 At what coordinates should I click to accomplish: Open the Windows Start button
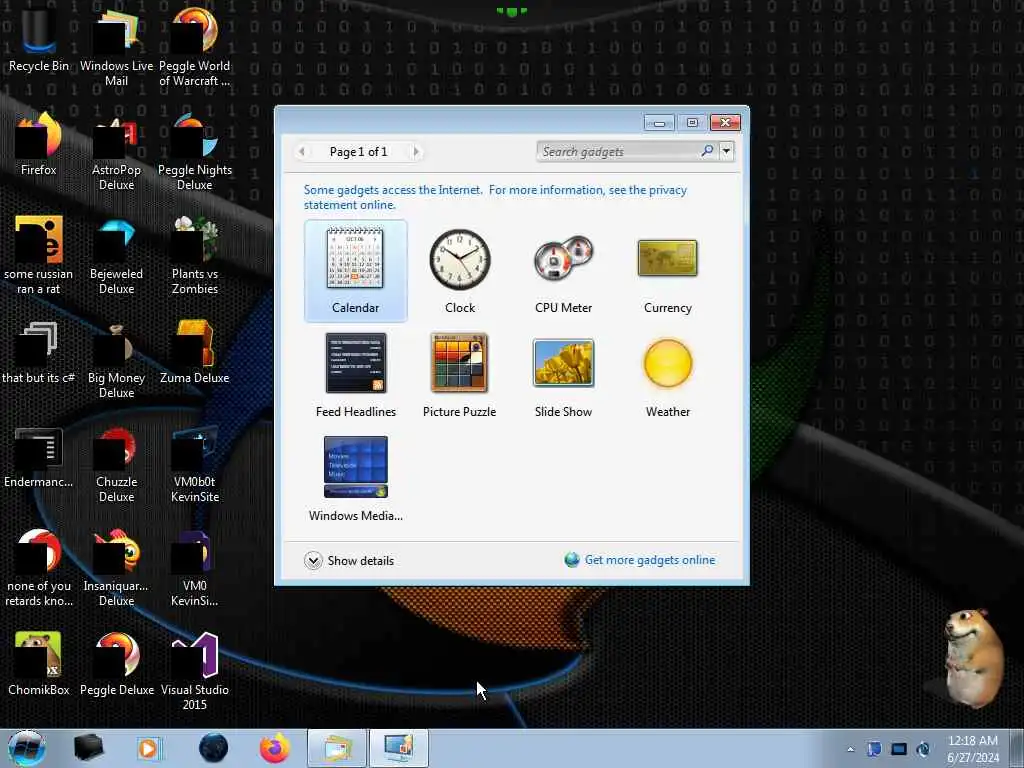(x=27, y=748)
